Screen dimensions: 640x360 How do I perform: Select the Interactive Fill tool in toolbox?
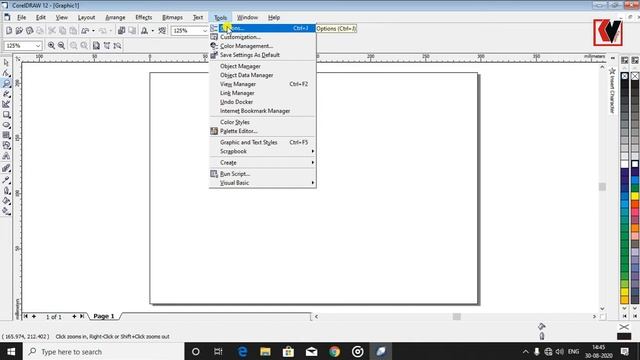point(6,211)
